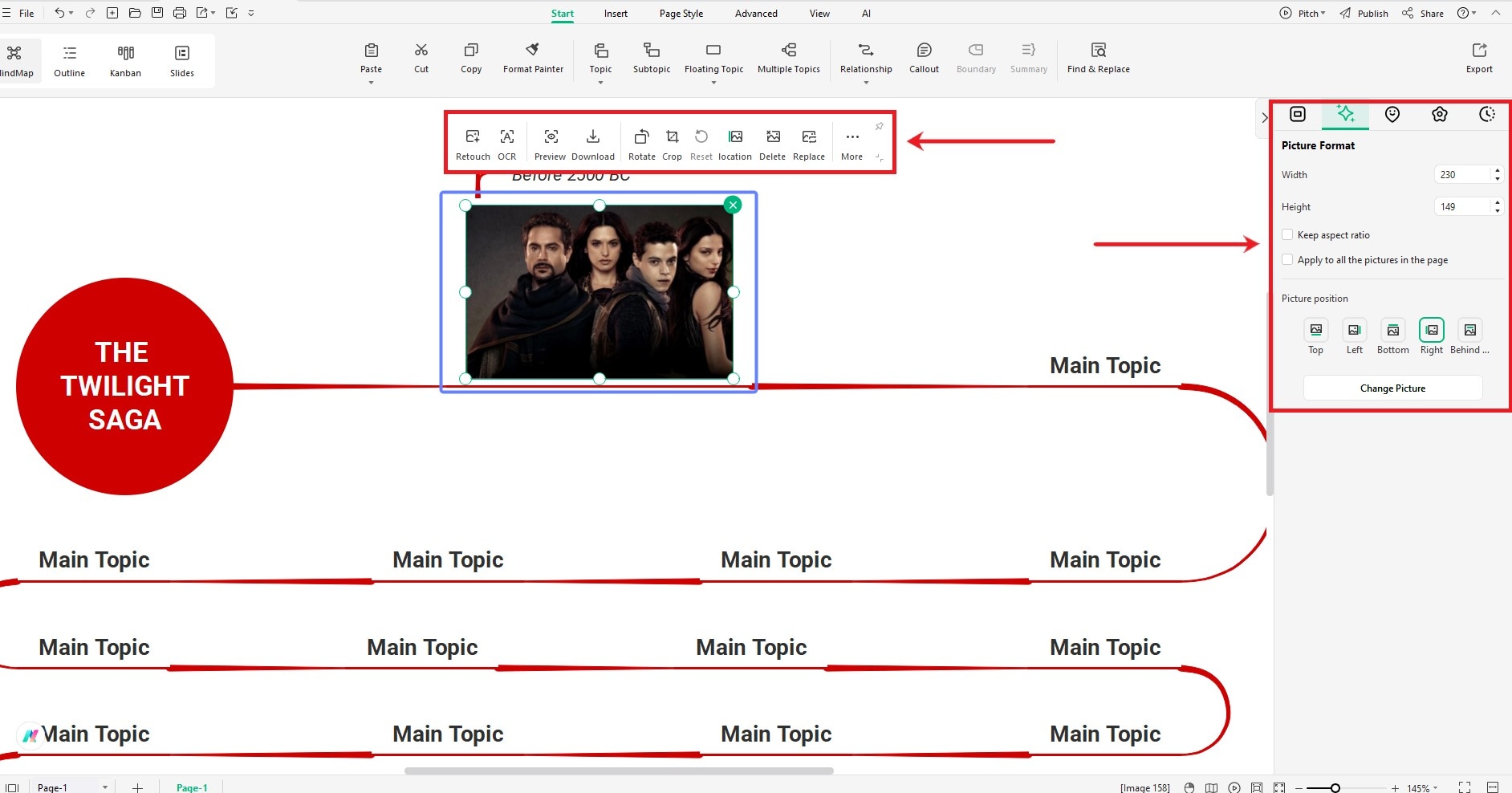Set picture position to Left
Image resolution: width=1512 pixels, height=793 pixels.
click(1355, 330)
